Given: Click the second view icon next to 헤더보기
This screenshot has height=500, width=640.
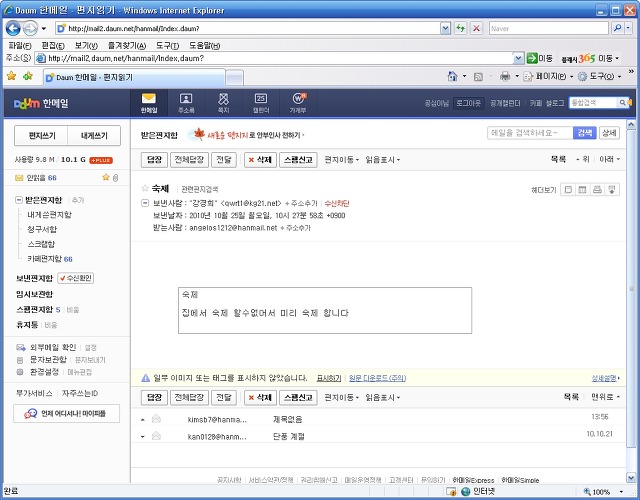Looking at the screenshot, I should coord(582,189).
